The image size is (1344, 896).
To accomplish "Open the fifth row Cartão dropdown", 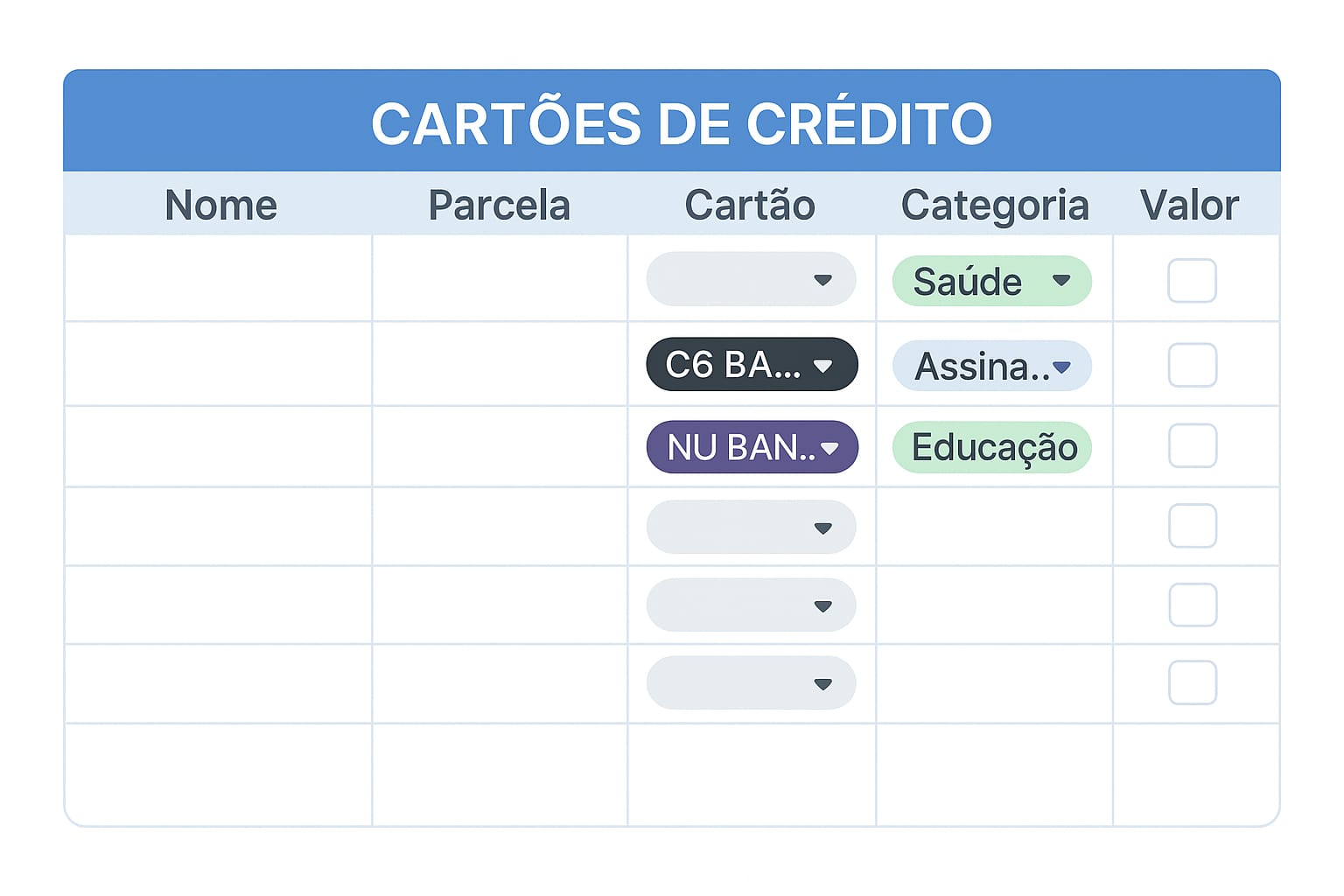I will 751,605.
